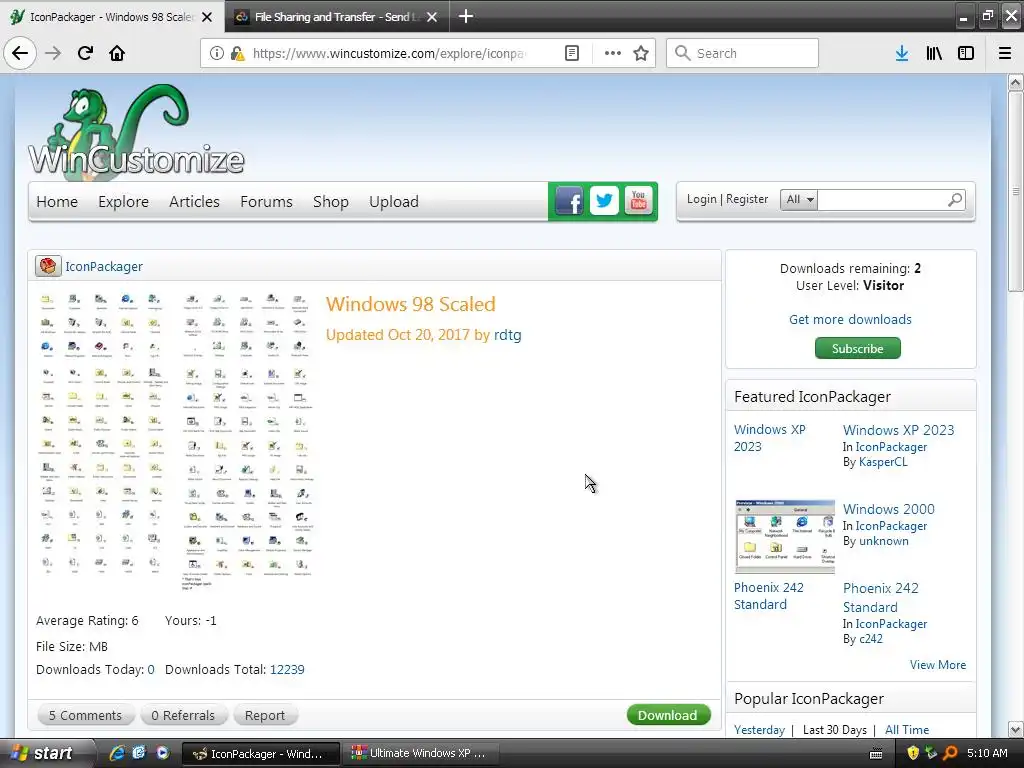Click the green Download button
Viewport: 1024px width, 768px height.
[x=668, y=715]
